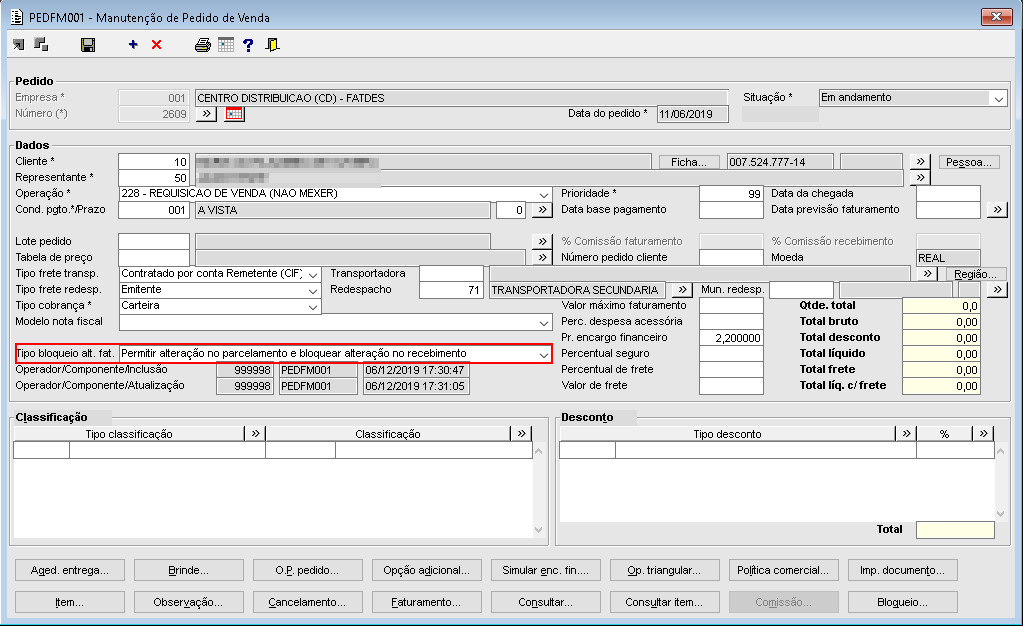Viewport: 1023px width, 626px height.
Task: Click the printer icon in toolbar
Action: point(203,44)
